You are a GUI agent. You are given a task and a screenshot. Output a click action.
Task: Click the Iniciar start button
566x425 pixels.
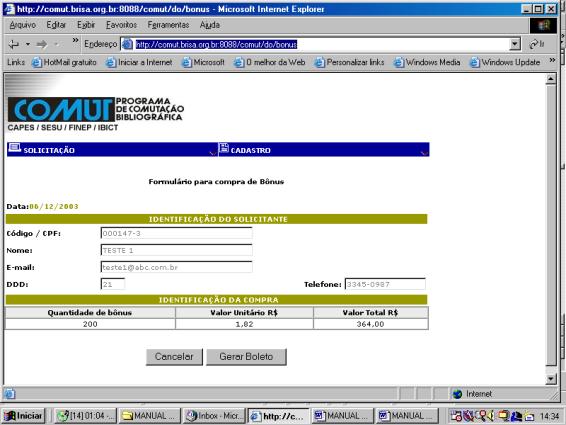point(23,416)
